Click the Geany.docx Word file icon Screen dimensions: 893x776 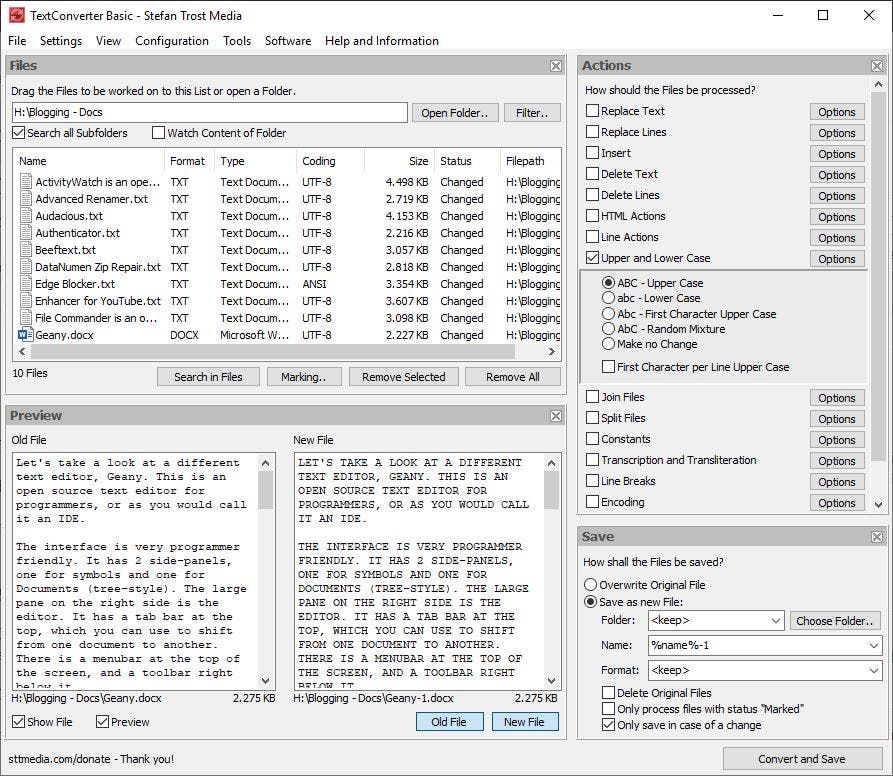26,335
